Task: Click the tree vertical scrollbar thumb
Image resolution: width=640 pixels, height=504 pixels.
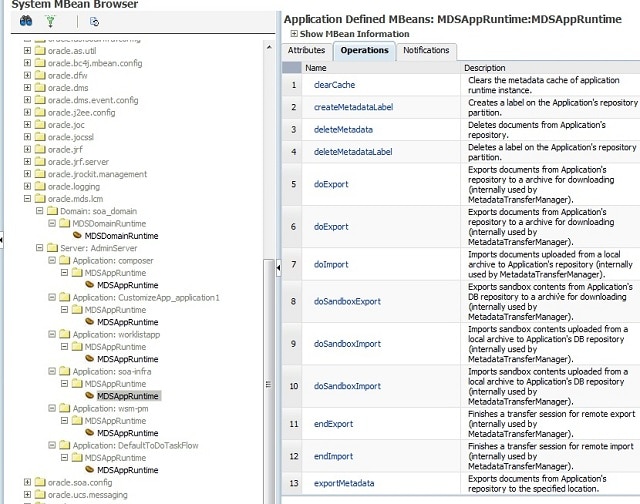Action: [x=268, y=384]
